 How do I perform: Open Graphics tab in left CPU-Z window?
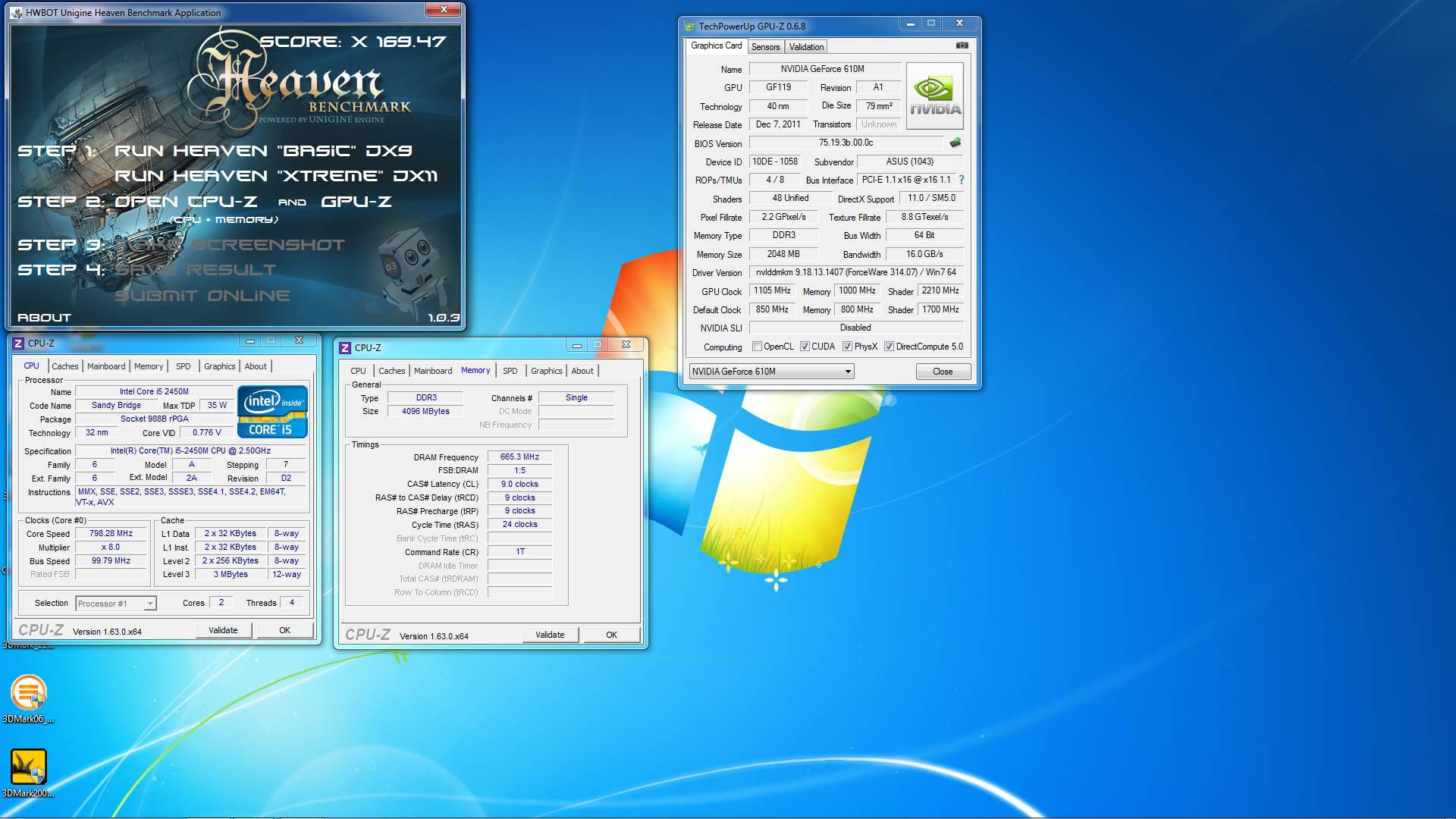pyautogui.click(x=219, y=366)
